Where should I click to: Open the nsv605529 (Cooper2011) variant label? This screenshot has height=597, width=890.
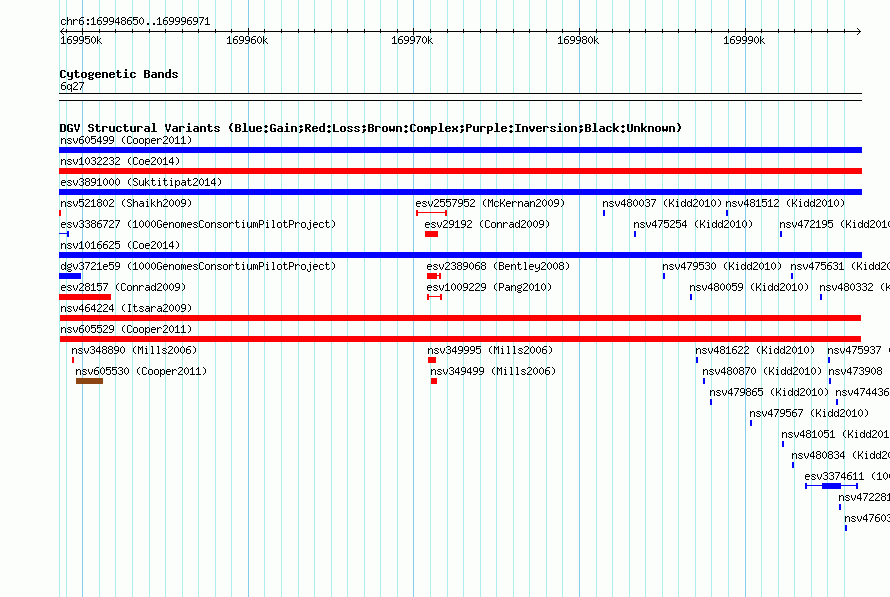click(x=126, y=329)
